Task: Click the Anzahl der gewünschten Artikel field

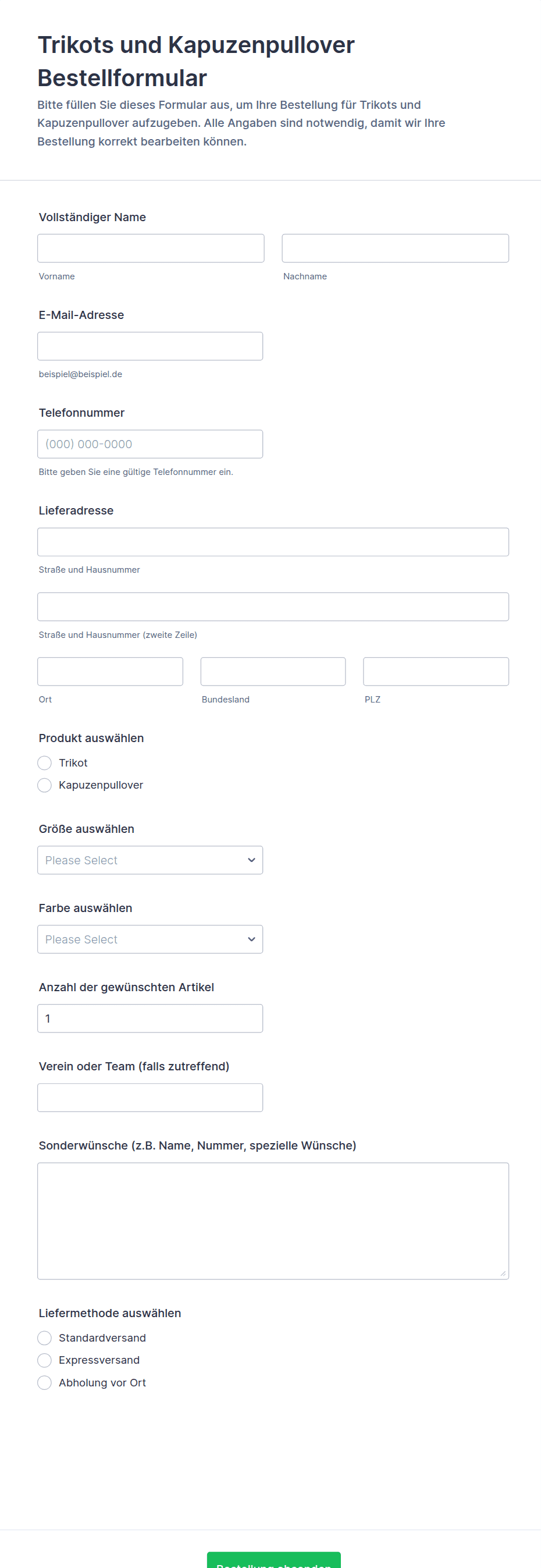Action: [150, 1019]
